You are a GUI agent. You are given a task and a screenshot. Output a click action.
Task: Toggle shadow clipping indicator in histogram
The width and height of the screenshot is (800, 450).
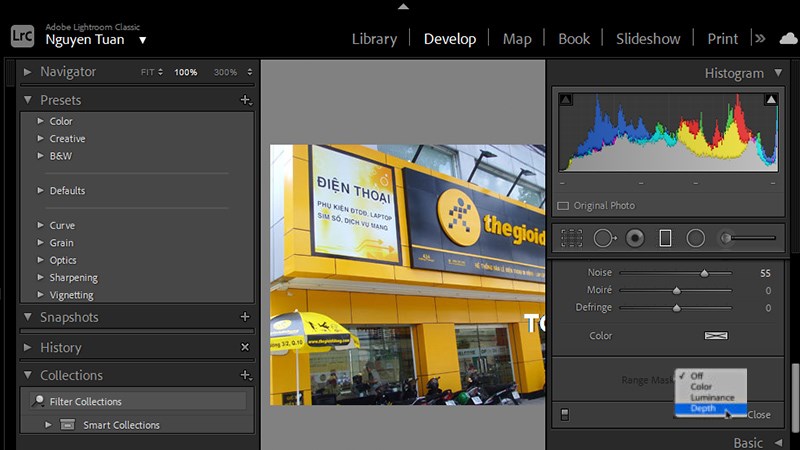coord(565,99)
